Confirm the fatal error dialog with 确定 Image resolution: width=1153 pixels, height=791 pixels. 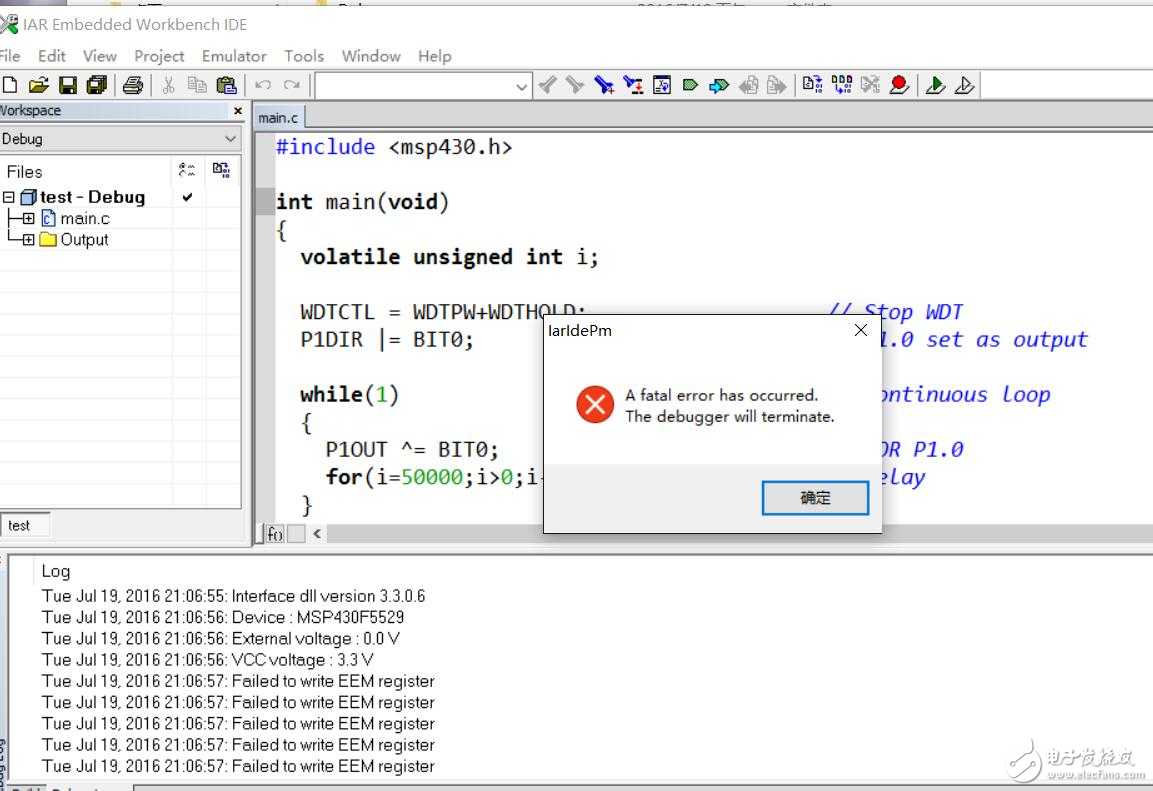pyautogui.click(x=815, y=498)
